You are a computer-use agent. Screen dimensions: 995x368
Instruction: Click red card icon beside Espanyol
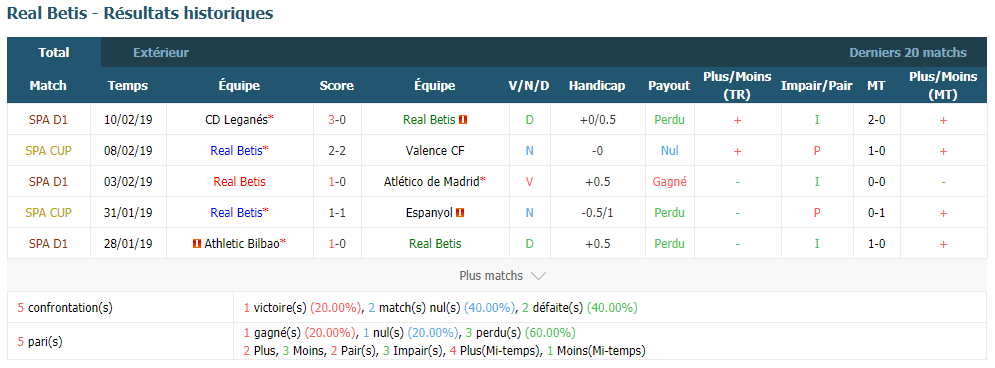[460, 213]
